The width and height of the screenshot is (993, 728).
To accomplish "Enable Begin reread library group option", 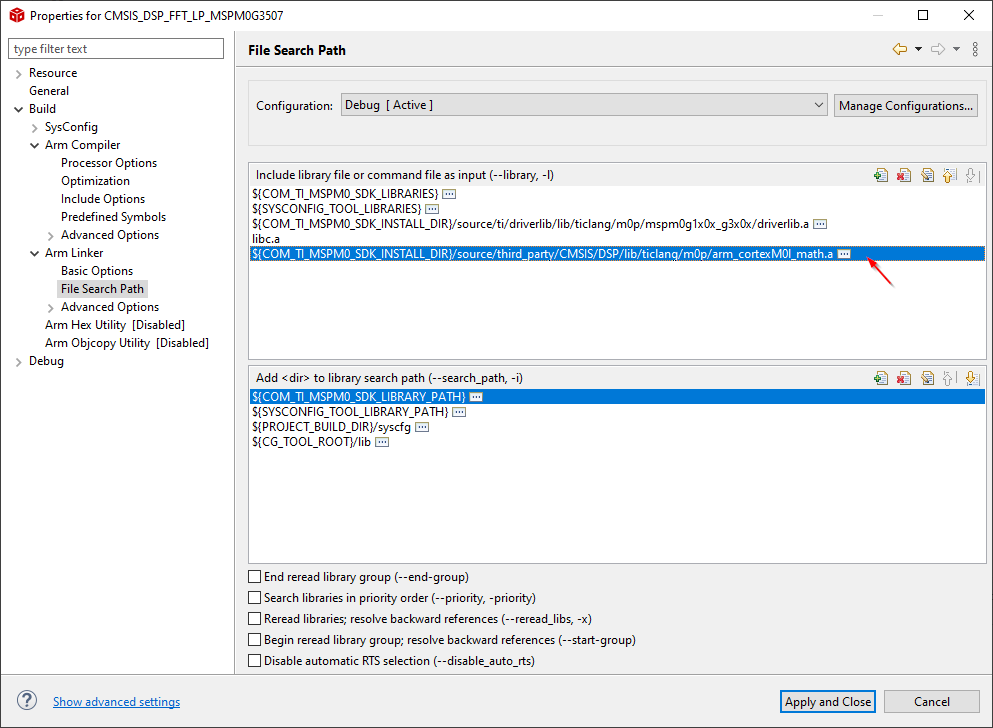I will tap(255, 639).
